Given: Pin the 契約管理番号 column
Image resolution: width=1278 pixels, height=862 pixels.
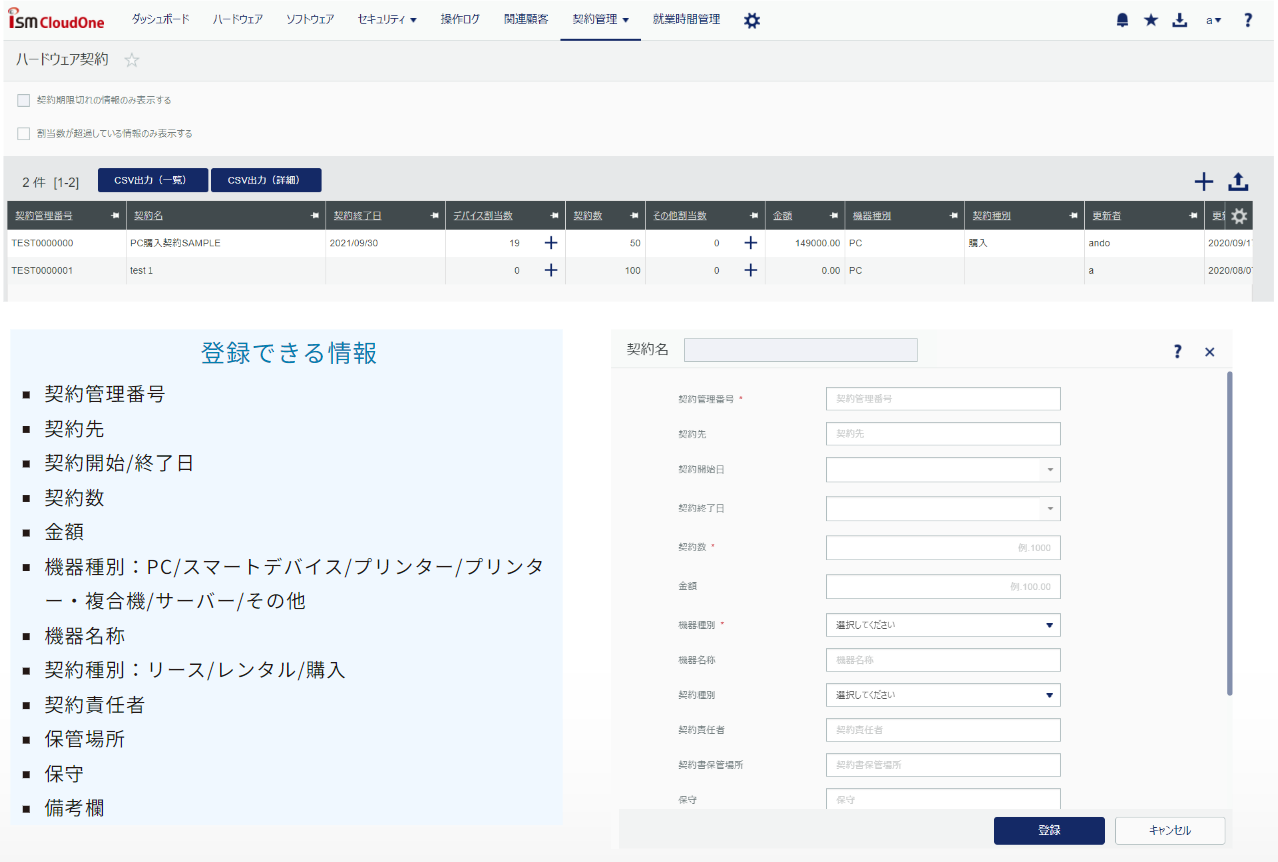Looking at the screenshot, I should tap(115, 216).
